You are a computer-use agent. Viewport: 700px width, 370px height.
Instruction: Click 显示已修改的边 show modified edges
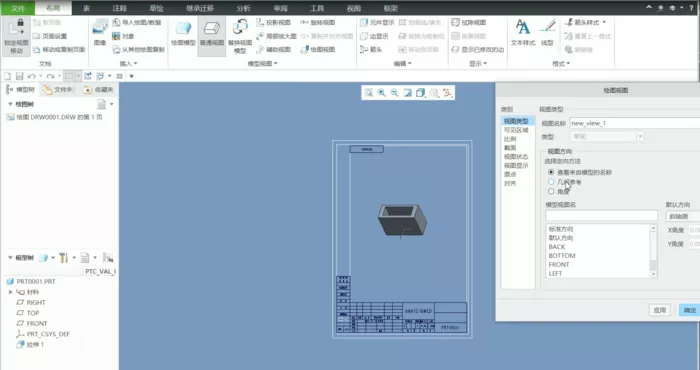(x=477, y=50)
